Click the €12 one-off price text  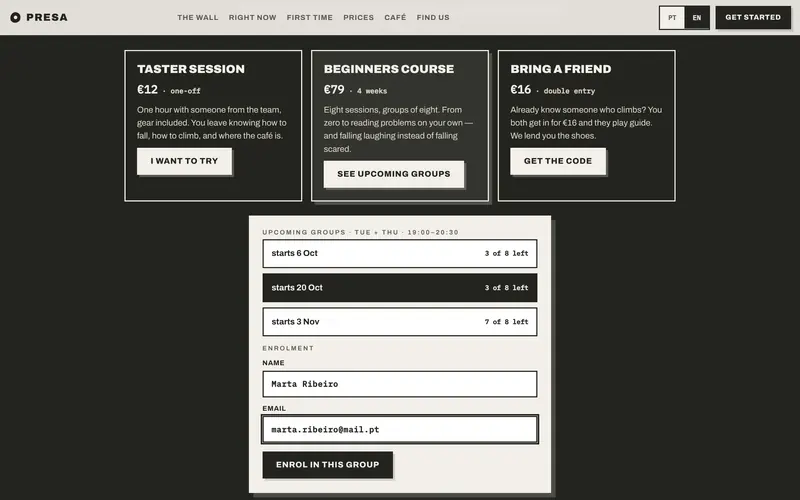click(169, 90)
